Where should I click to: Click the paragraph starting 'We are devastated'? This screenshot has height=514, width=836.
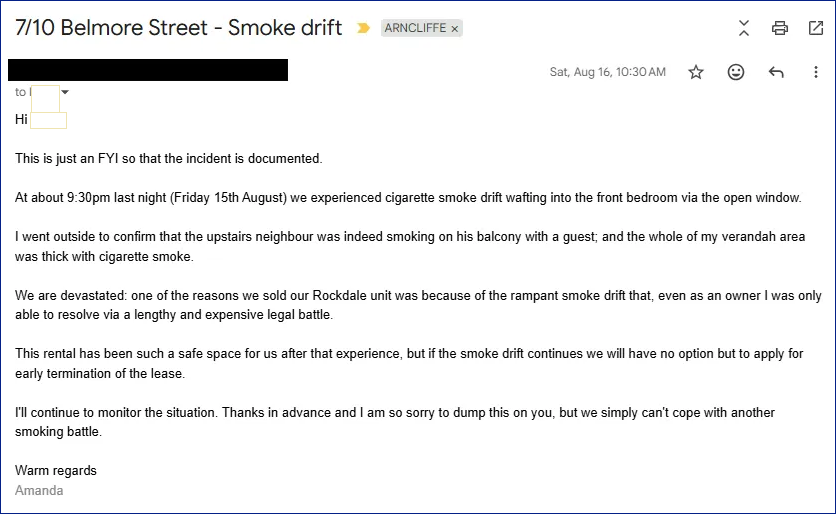point(418,305)
